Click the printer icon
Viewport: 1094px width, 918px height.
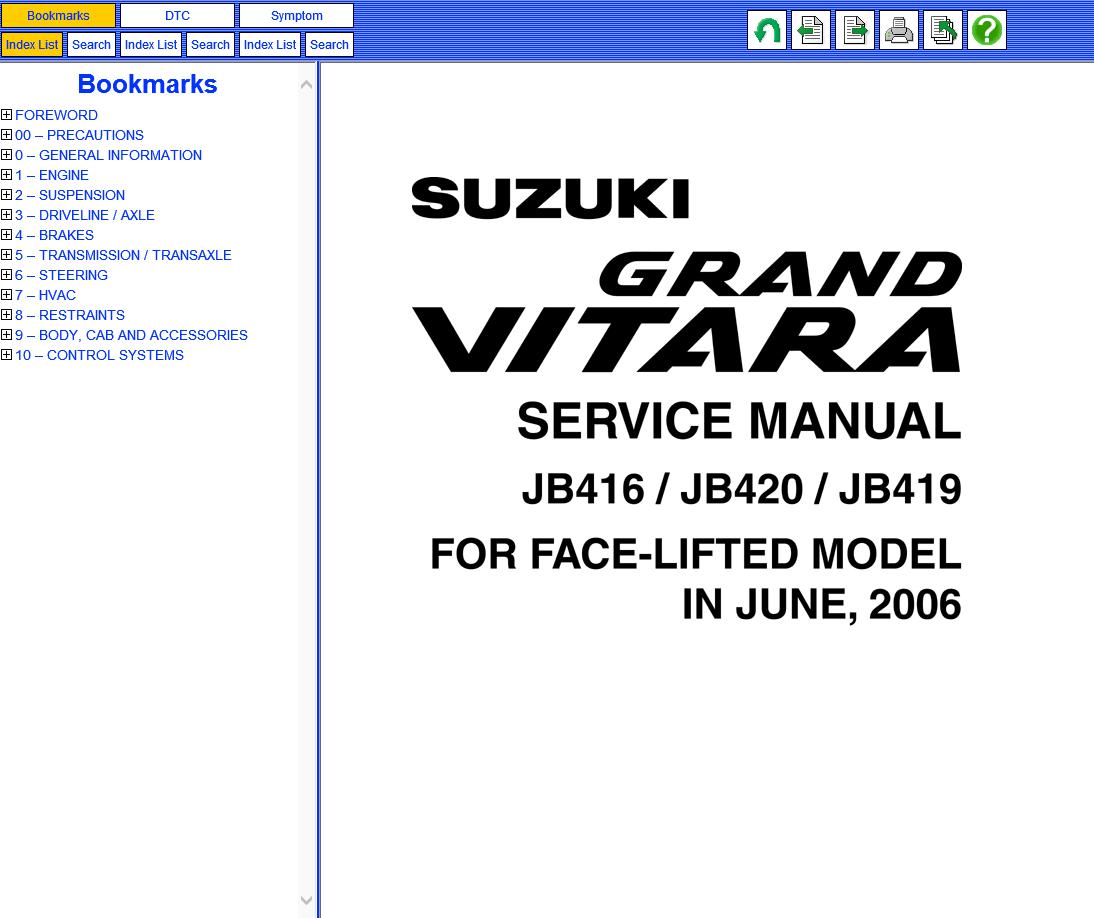899,30
